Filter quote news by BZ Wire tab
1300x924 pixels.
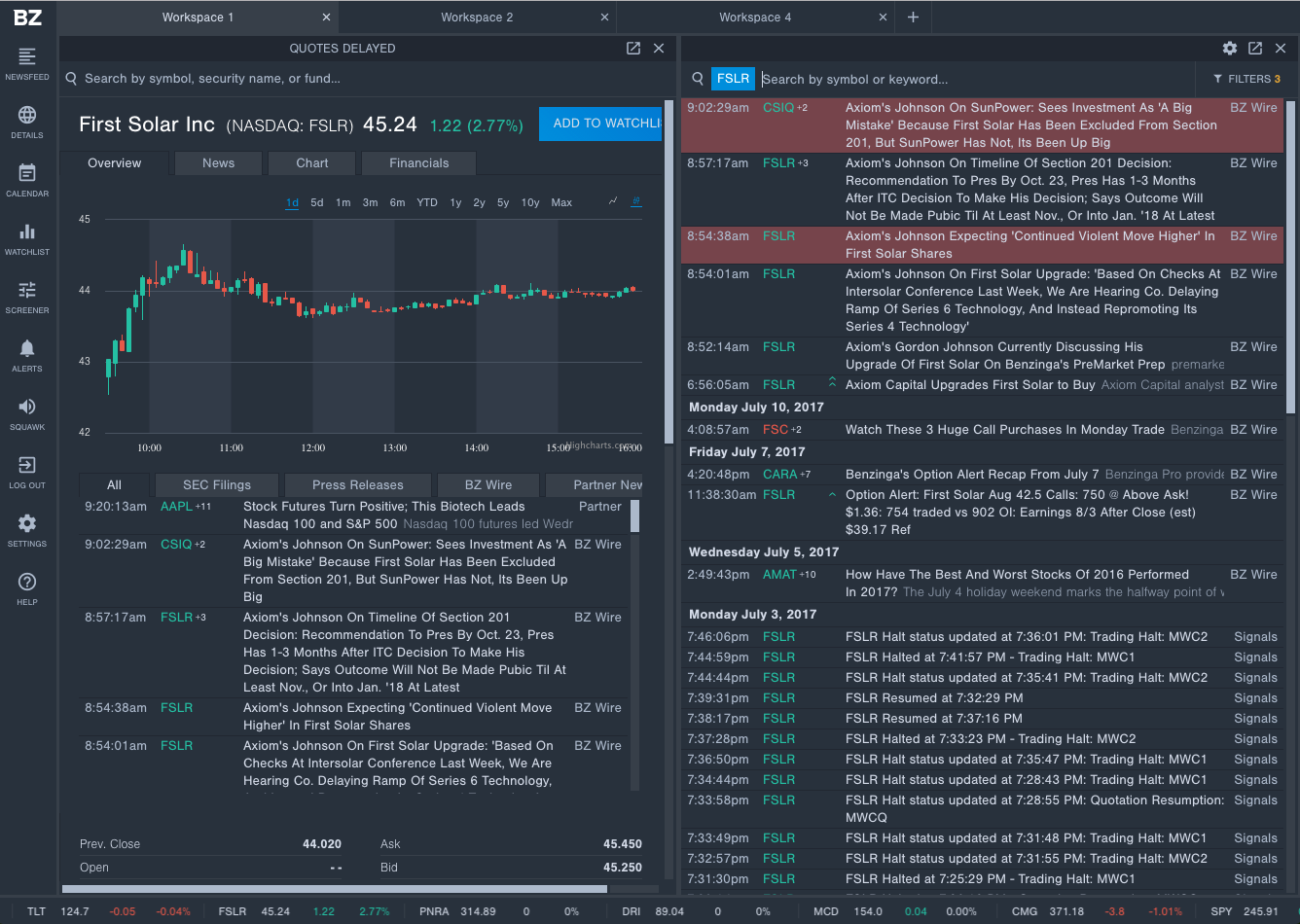click(488, 484)
